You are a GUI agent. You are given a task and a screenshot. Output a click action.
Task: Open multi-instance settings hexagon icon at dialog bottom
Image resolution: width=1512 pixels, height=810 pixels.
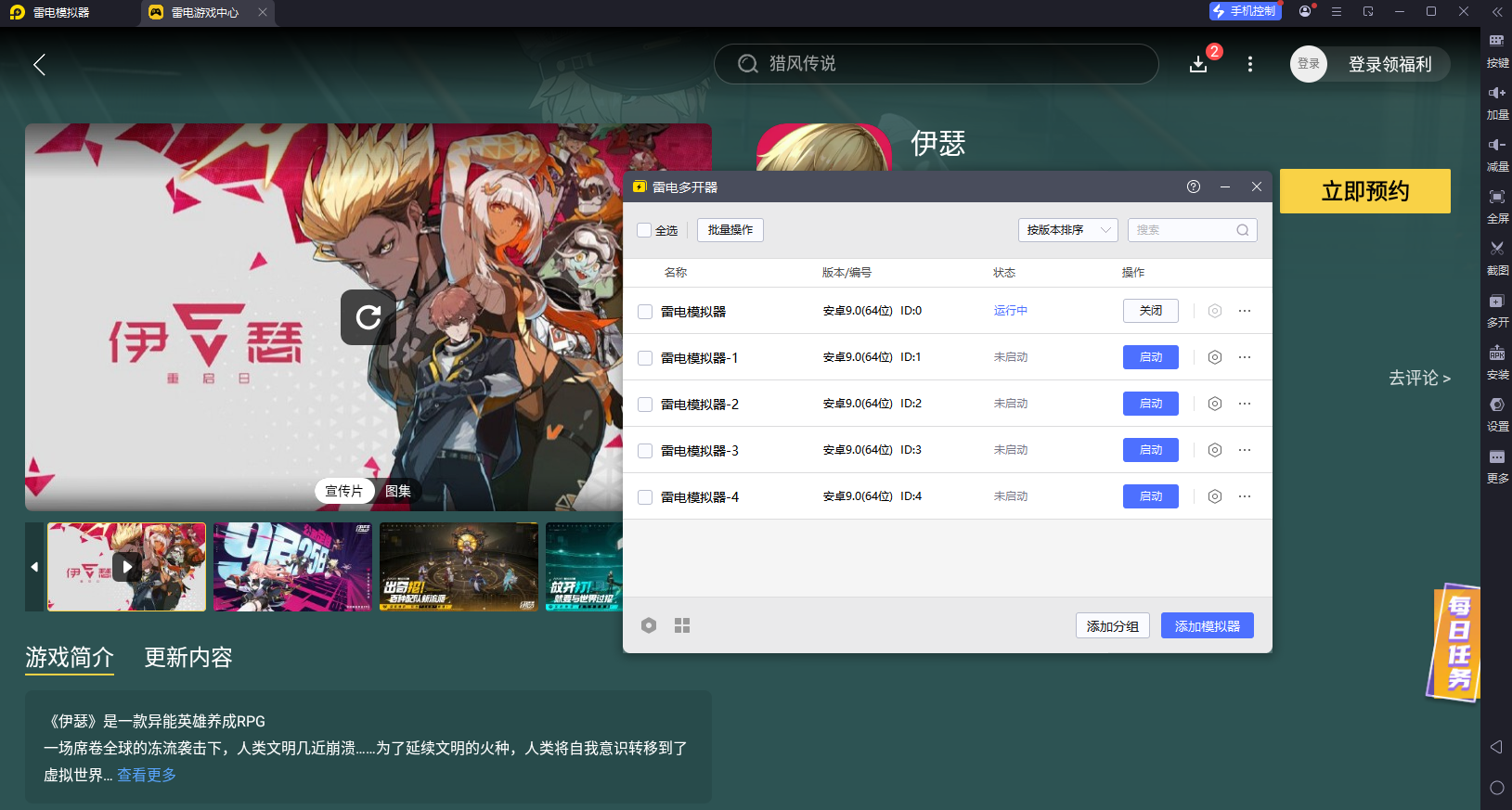coord(649,625)
